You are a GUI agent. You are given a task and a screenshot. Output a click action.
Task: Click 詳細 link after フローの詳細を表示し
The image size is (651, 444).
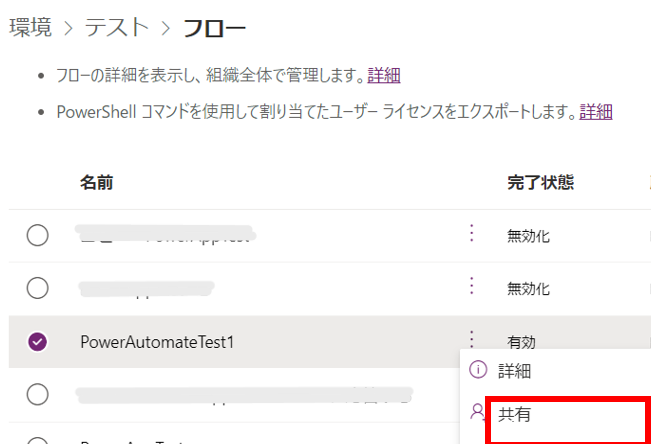384,76
